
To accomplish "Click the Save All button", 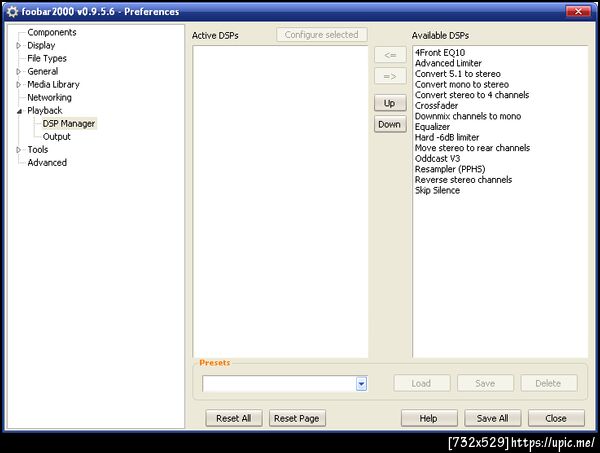I will coord(492,418).
